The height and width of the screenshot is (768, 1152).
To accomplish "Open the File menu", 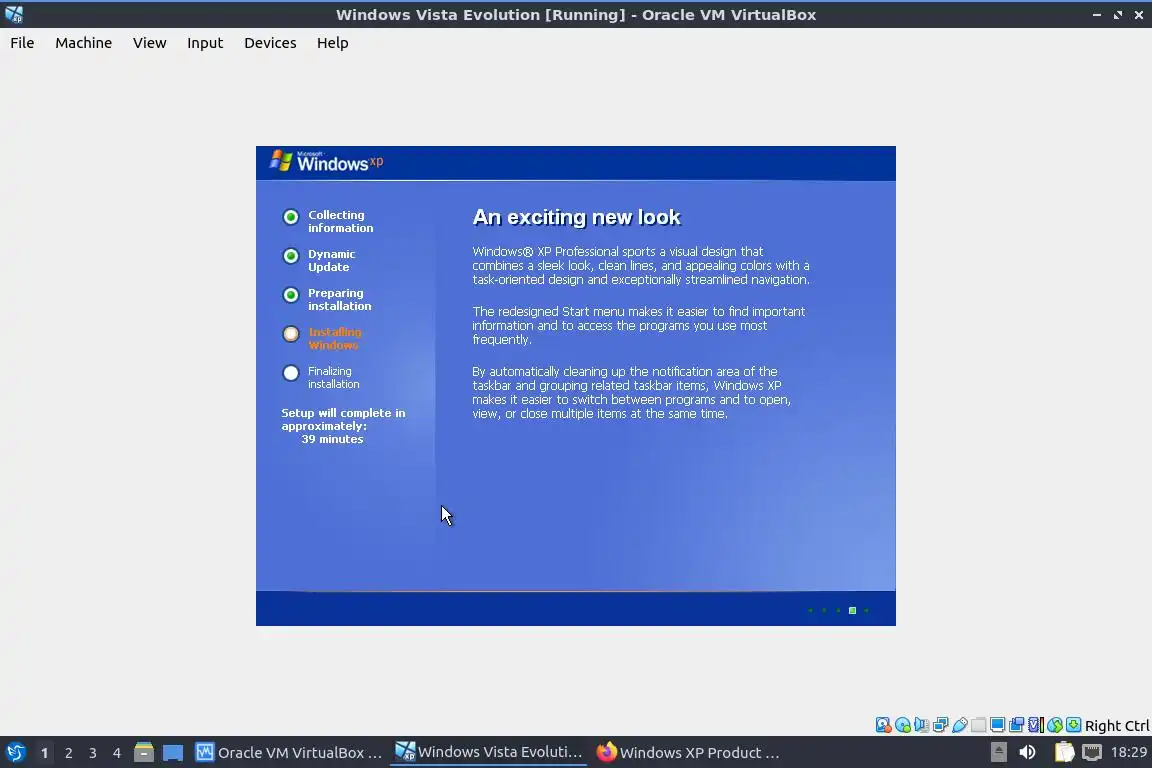I will 22,43.
